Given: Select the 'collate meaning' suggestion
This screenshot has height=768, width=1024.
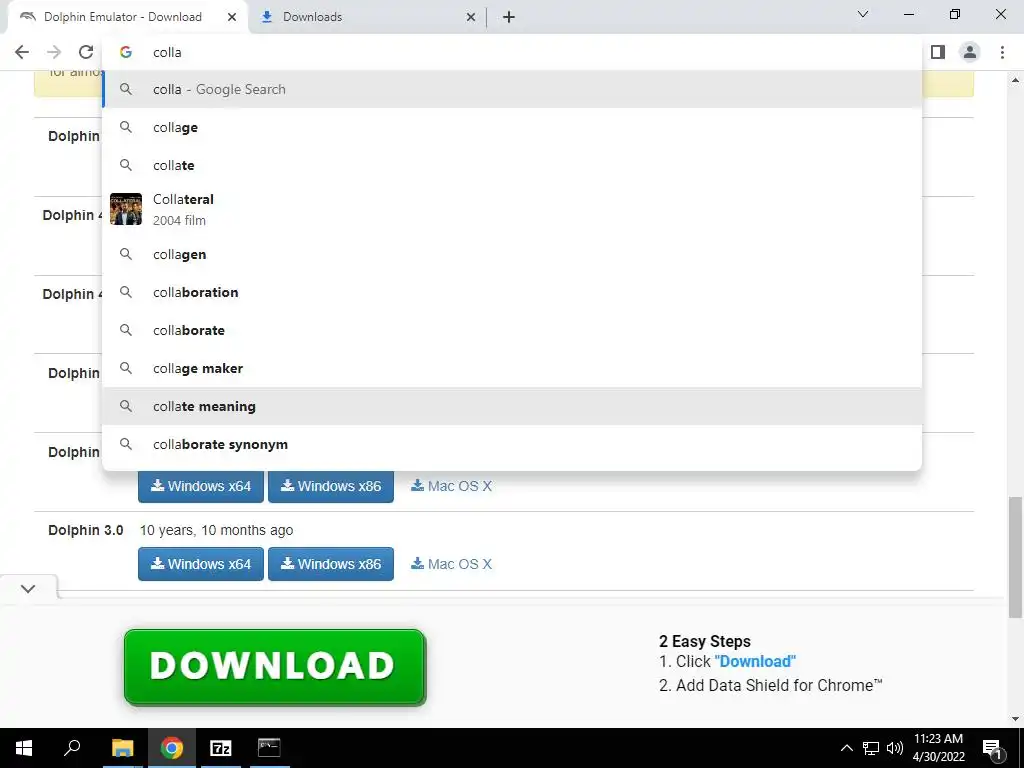Looking at the screenshot, I should [512, 406].
